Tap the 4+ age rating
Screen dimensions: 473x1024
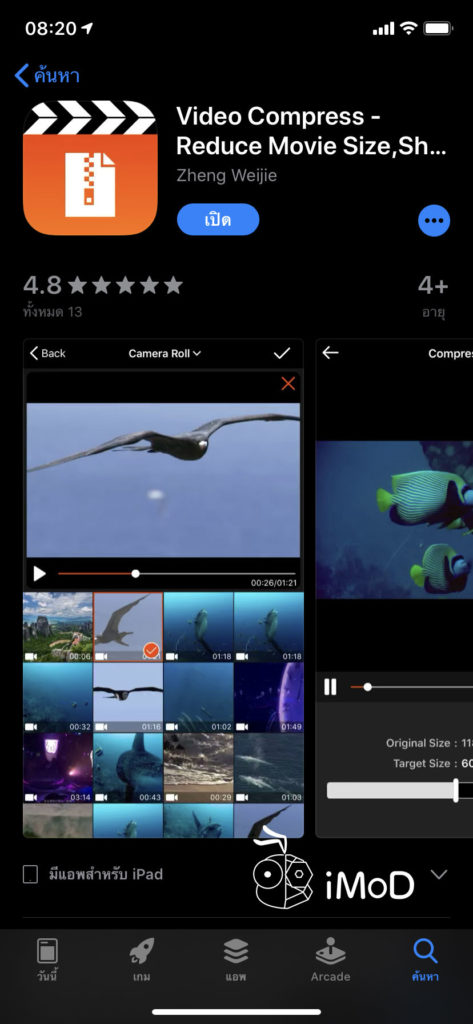click(433, 285)
